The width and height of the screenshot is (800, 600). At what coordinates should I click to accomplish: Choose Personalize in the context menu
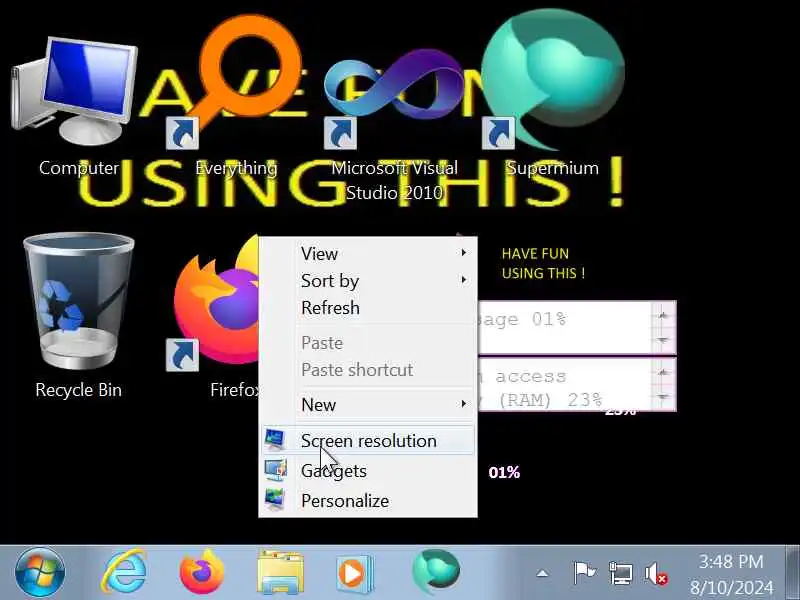click(x=368, y=501)
